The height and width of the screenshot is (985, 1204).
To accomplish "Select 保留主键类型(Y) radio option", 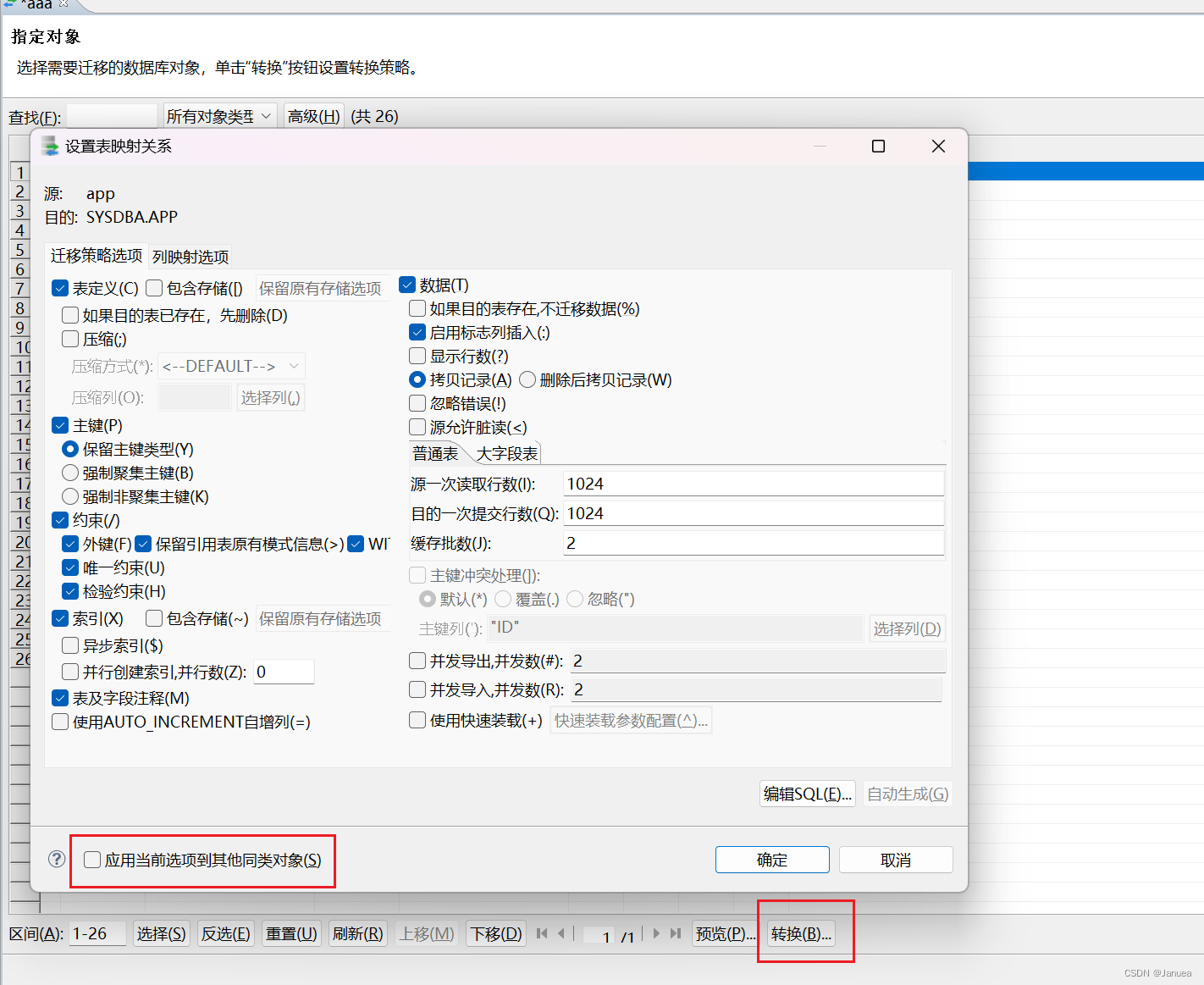I will click(x=70, y=449).
